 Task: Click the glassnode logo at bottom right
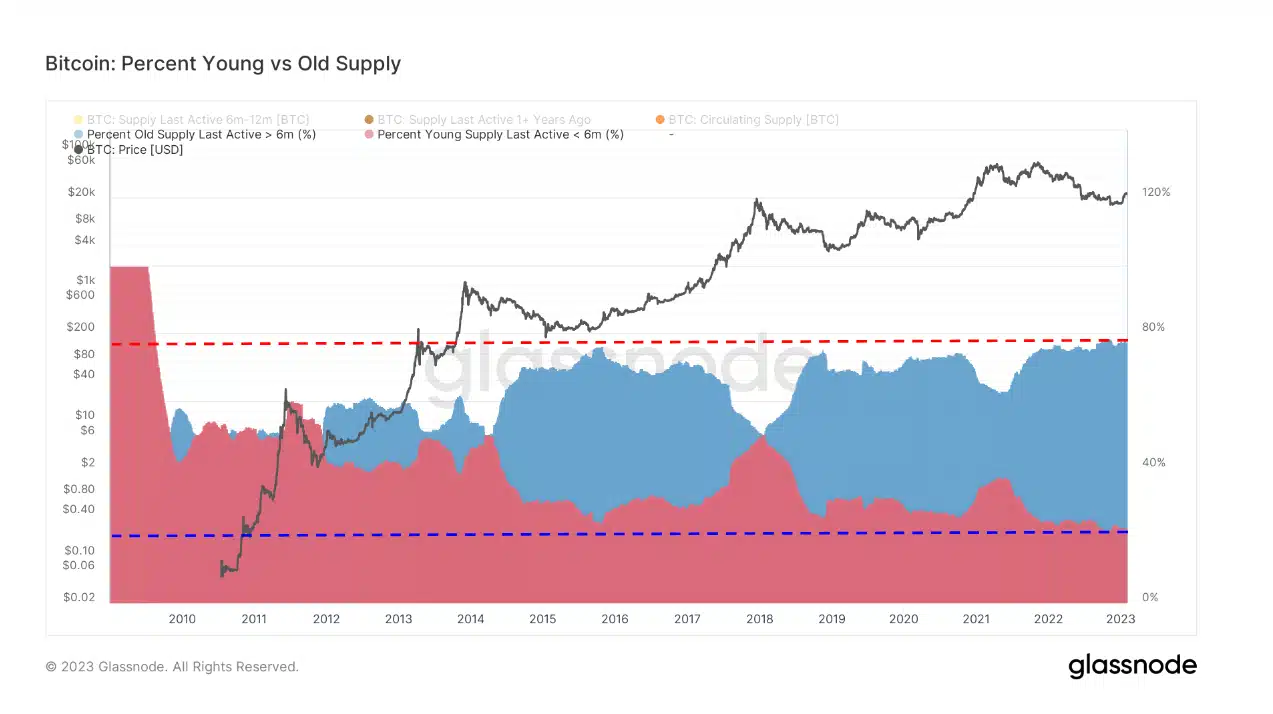tap(1132, 666)
